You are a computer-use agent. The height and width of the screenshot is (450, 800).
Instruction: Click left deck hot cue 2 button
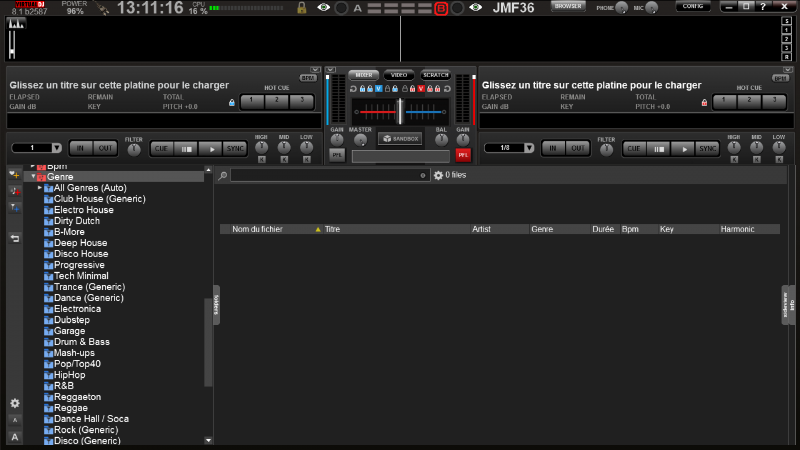(277, 101)
